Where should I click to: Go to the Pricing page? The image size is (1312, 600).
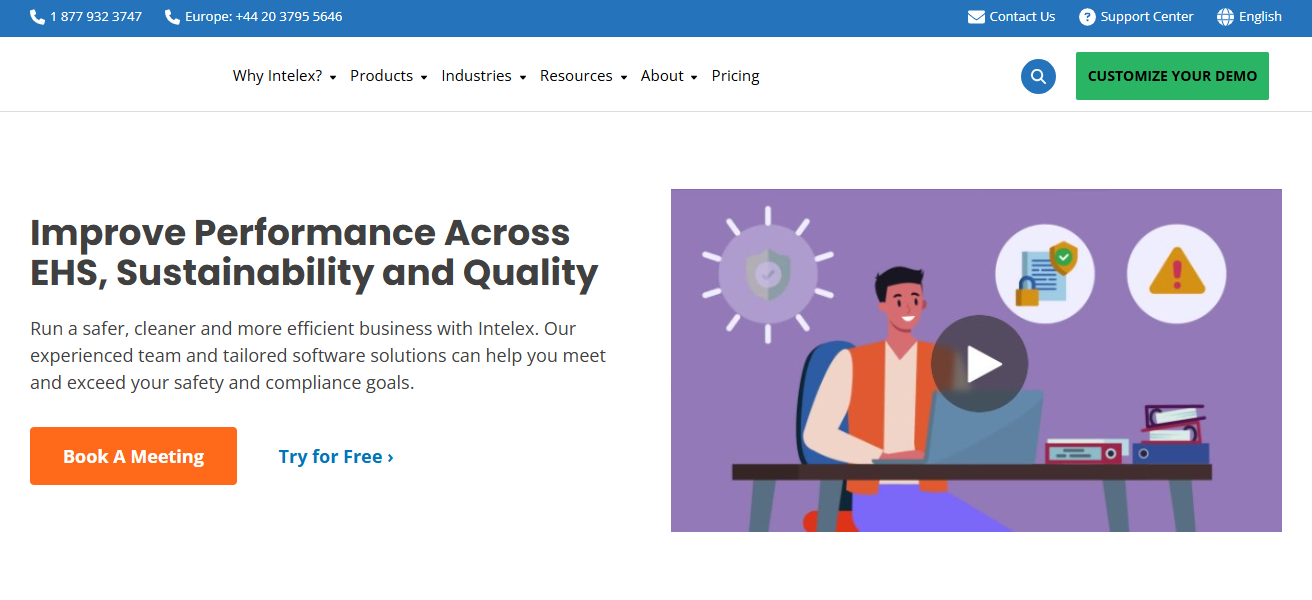coord(735,76)
